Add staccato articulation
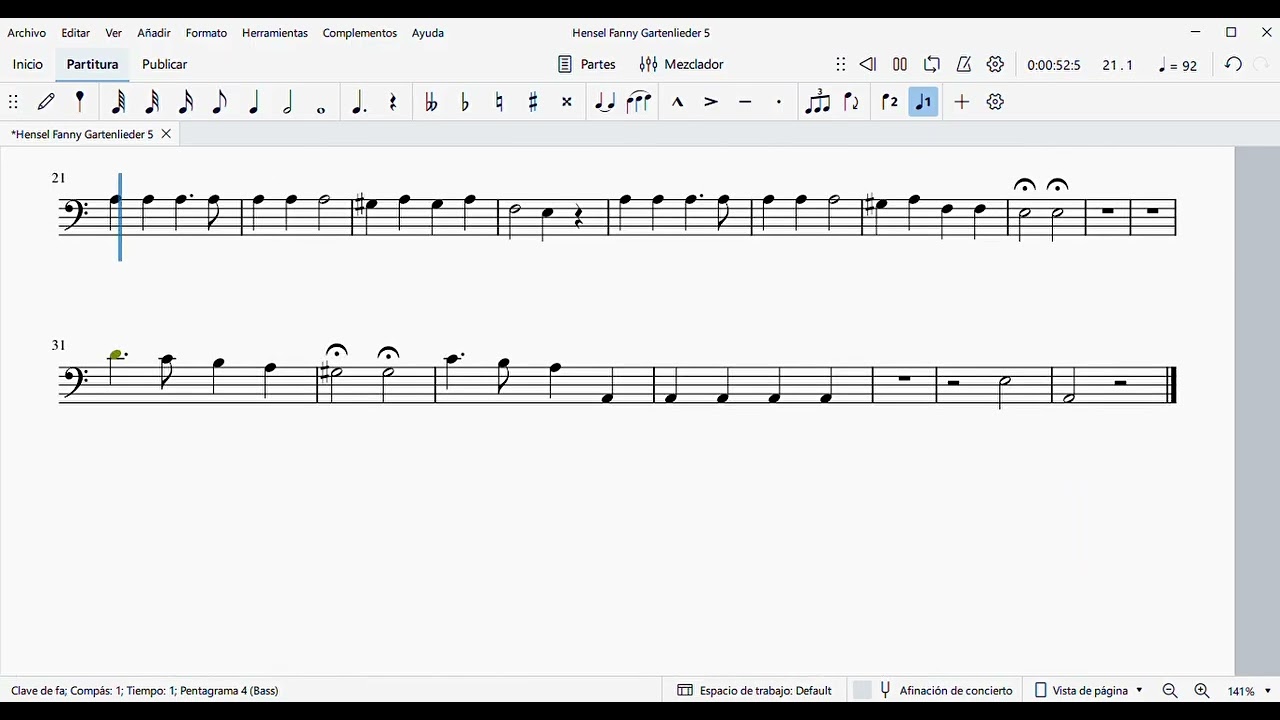This screenshot has width=1280, height=720. 779,102
